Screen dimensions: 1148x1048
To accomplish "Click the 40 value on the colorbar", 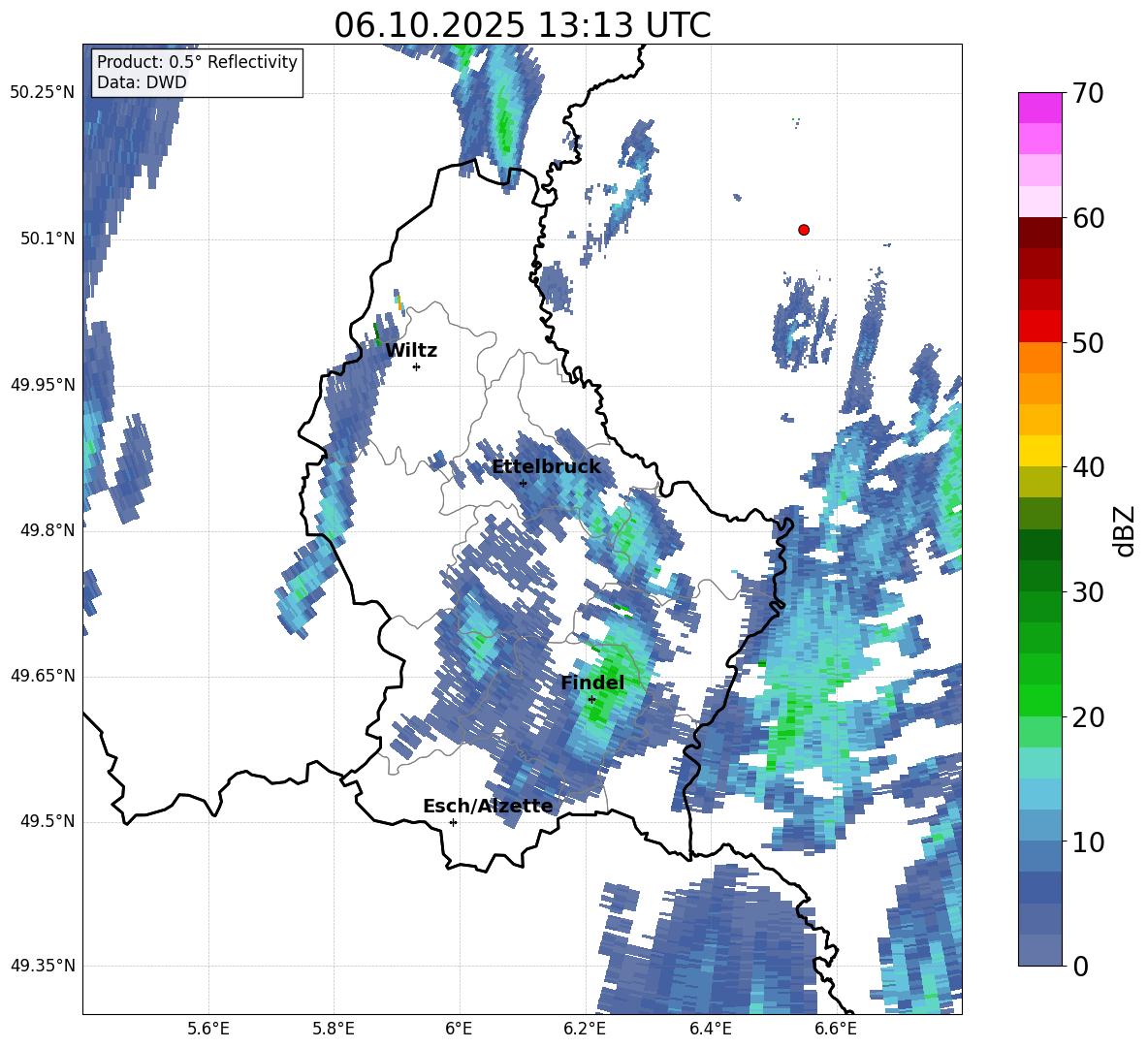I will click(1089, 467).
